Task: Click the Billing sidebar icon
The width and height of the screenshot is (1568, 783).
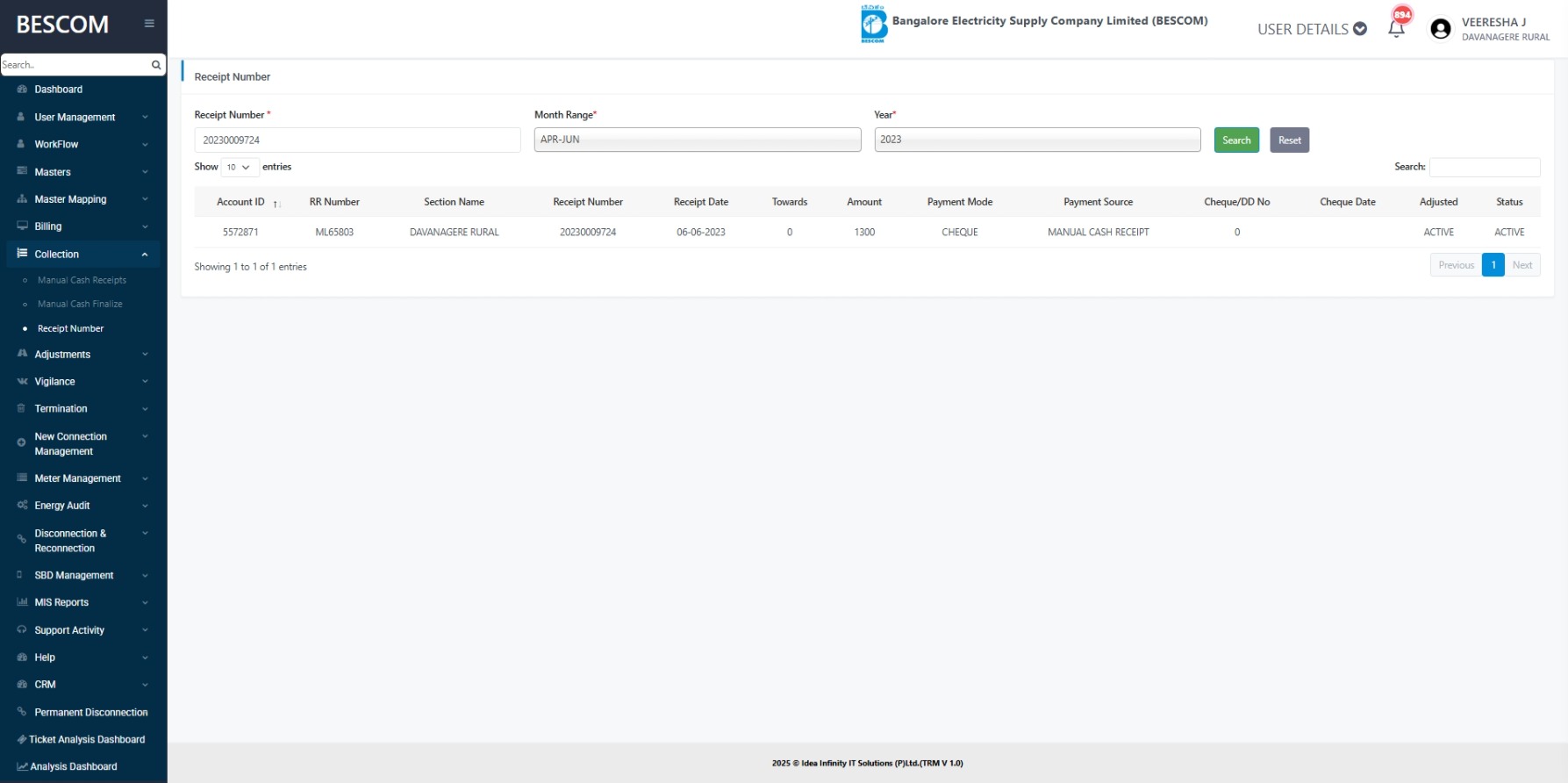Action: pos(22,226)
